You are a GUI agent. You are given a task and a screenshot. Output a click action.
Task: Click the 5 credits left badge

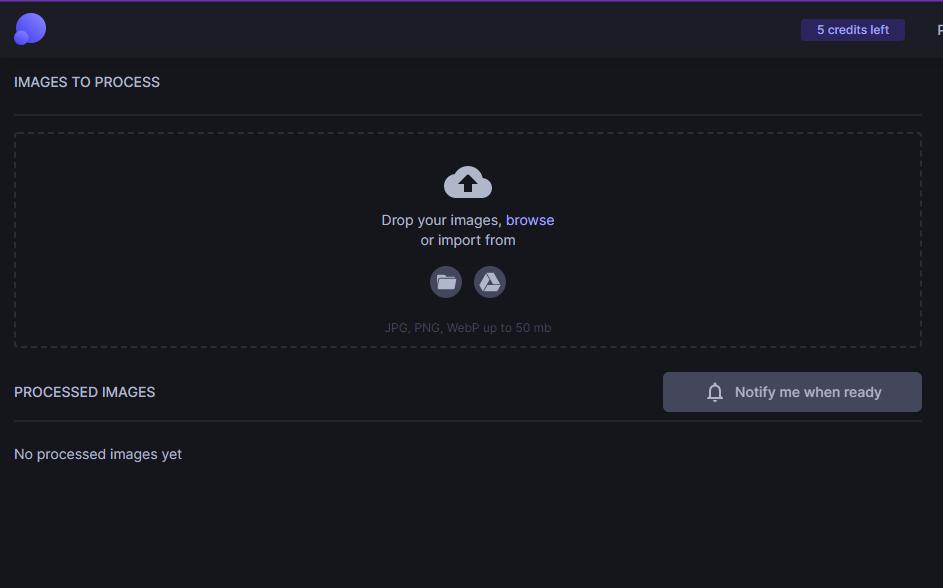pyautogui.click(x=852, y=29)
